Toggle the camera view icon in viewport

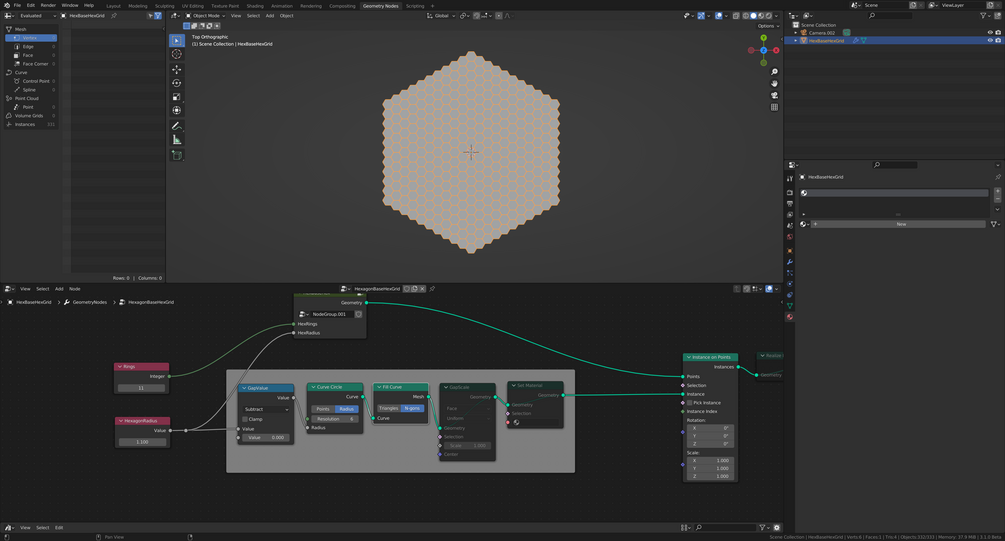[774, 96]
